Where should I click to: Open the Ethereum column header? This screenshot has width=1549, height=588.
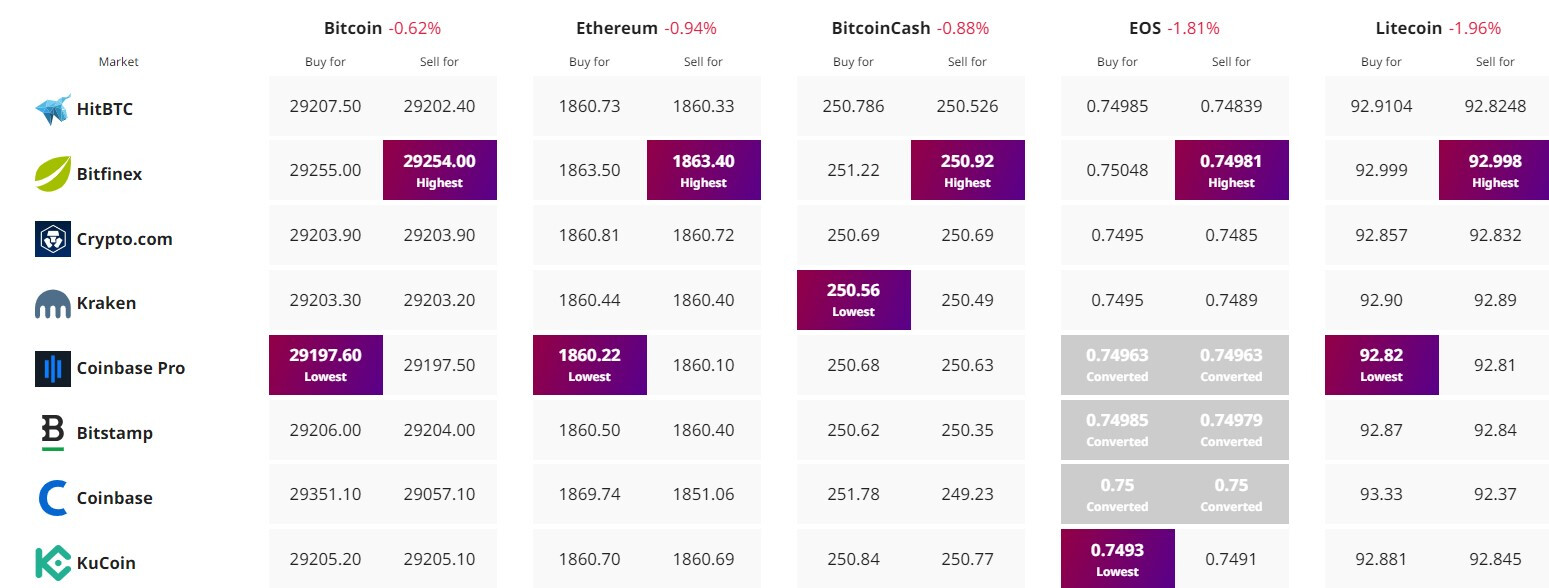(617, 28)
